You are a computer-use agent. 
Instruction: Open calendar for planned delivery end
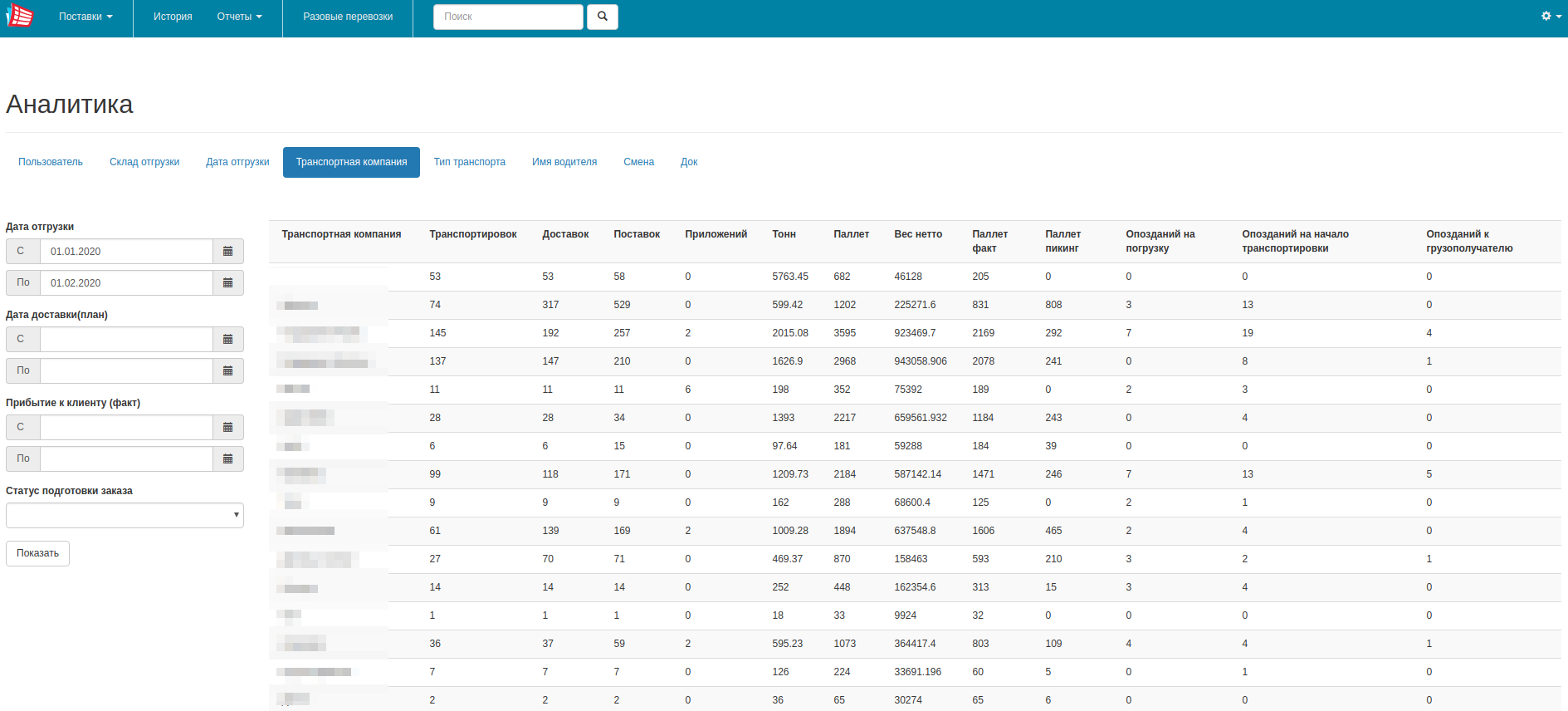(x=228, y=371)
